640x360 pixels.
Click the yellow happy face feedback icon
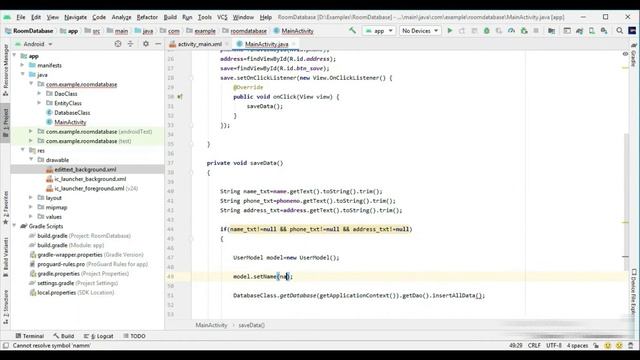tap(608, 345)
